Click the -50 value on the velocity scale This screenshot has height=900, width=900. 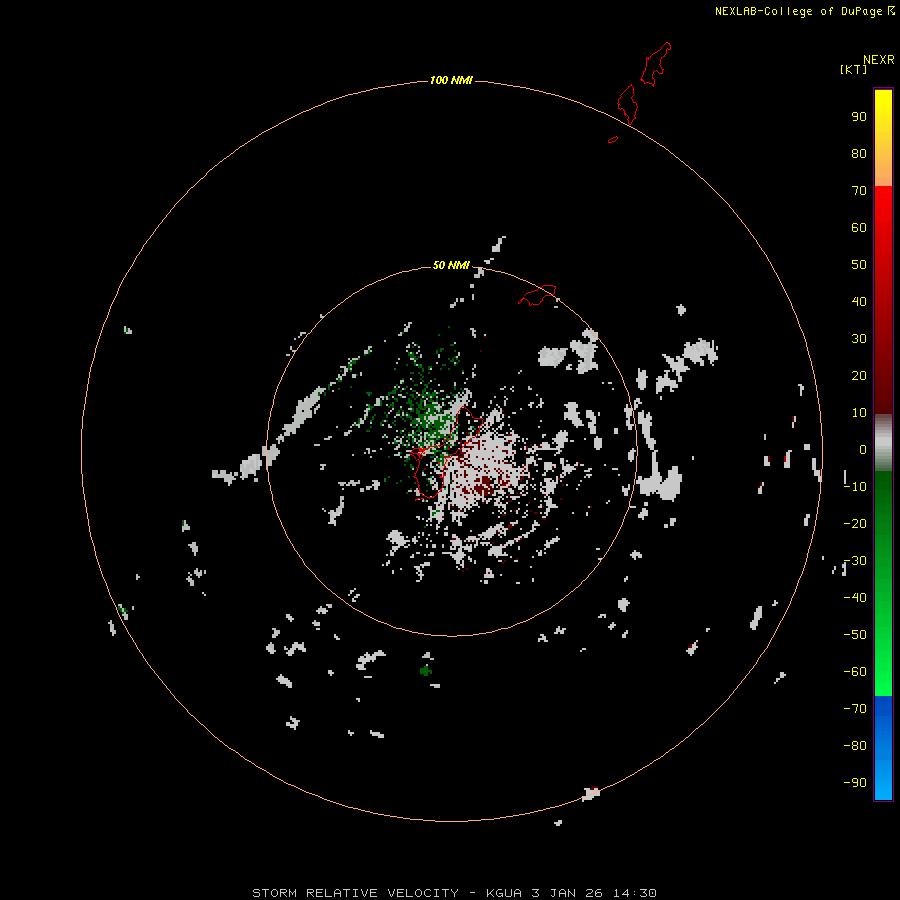click(855, 635)
